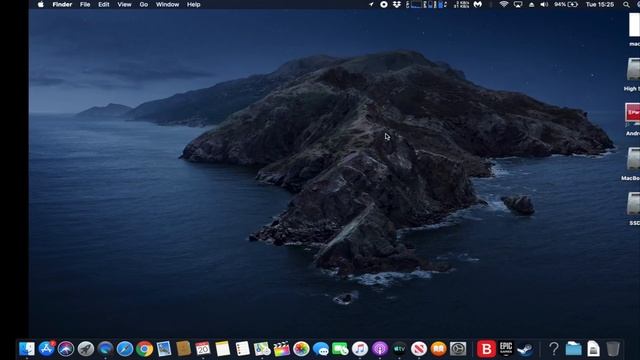Open Epic Games Launcher in the Dock

click(506, 349)
